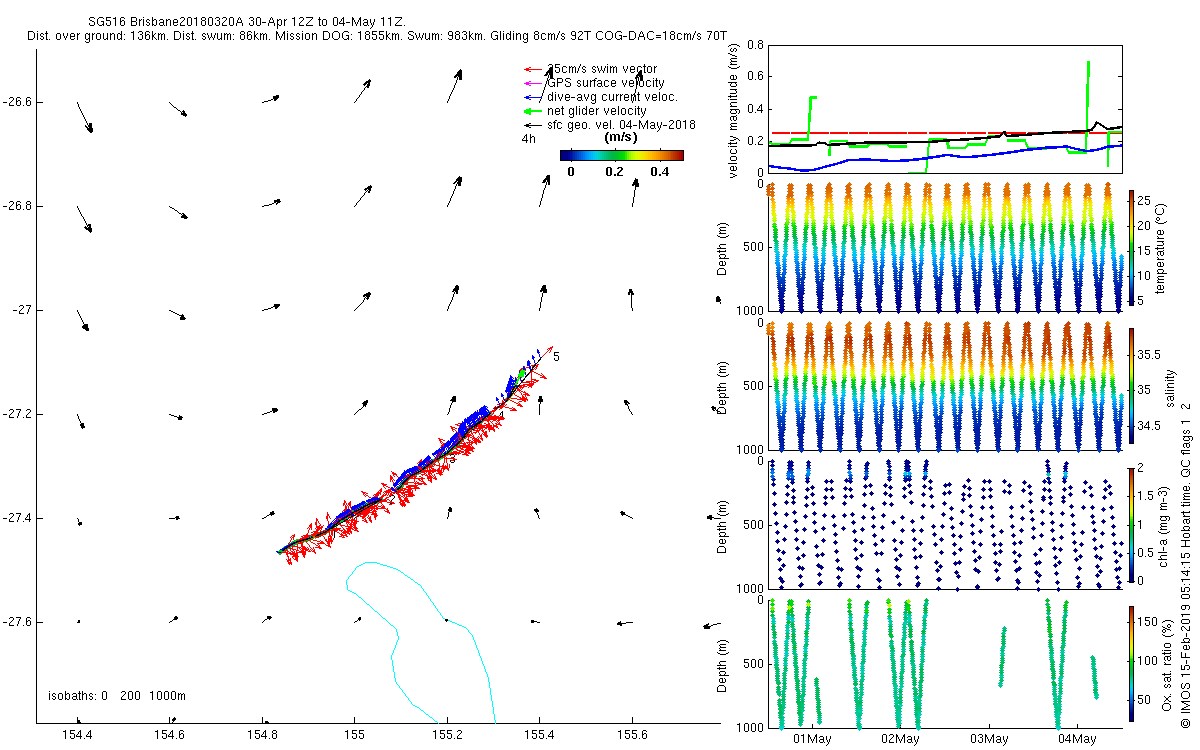
Task: Click the chl-a (mg m-3) colorbar
Action: point(1132,524)
